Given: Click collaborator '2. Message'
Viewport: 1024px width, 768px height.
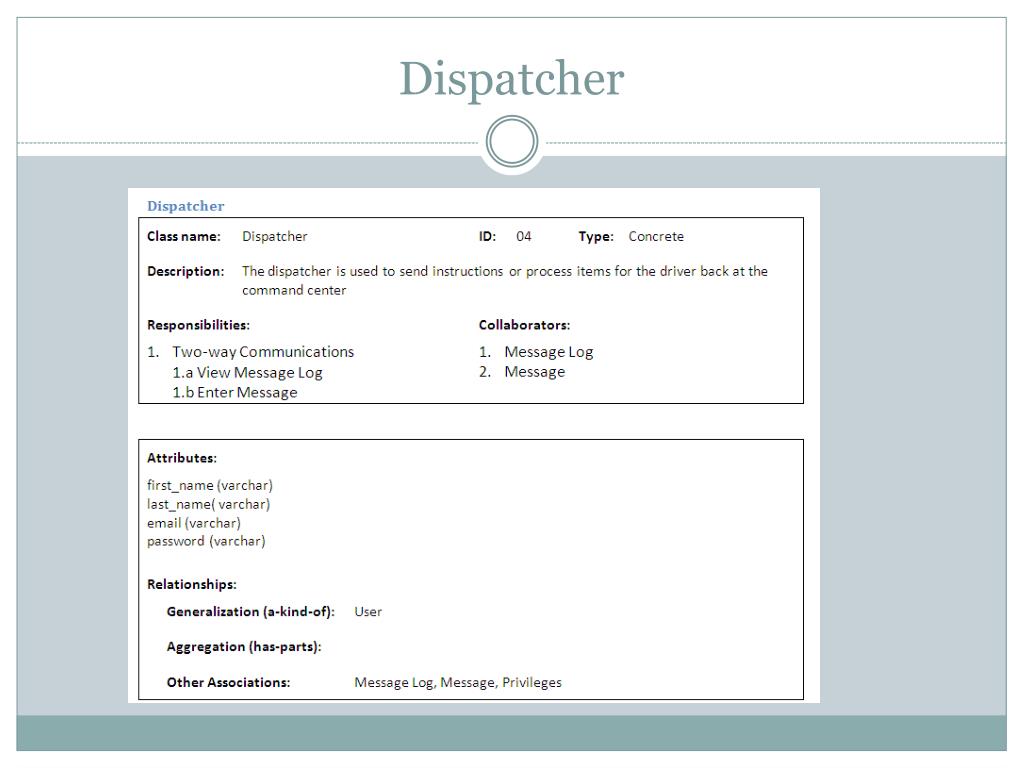Looking at the screenshot, I should coord(522,372).
